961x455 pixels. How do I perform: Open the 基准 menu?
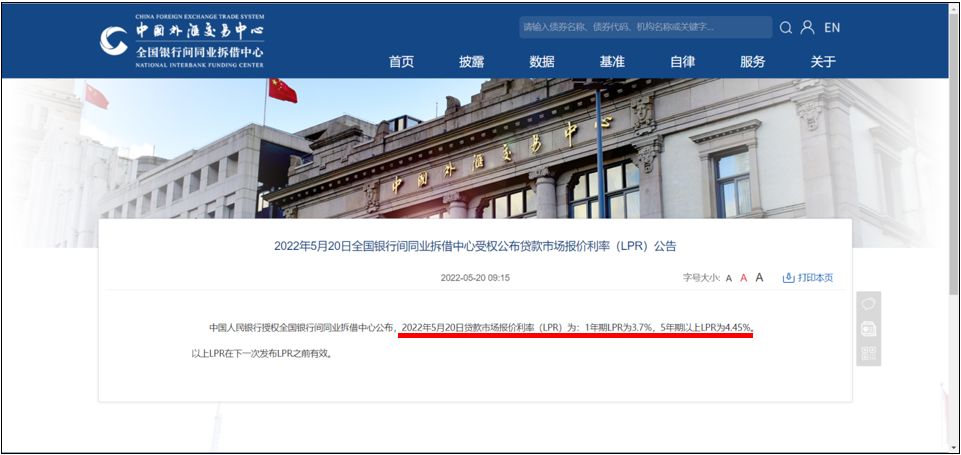[x=612, y=61]
